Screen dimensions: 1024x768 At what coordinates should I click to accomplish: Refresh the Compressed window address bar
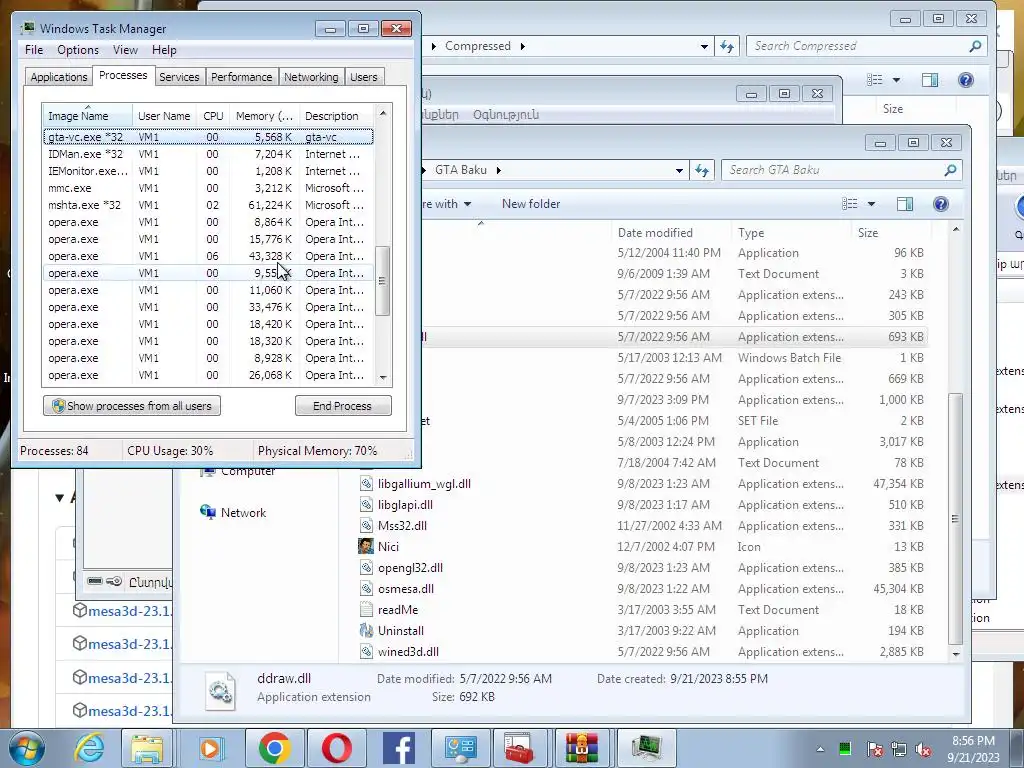pos(727,46)
